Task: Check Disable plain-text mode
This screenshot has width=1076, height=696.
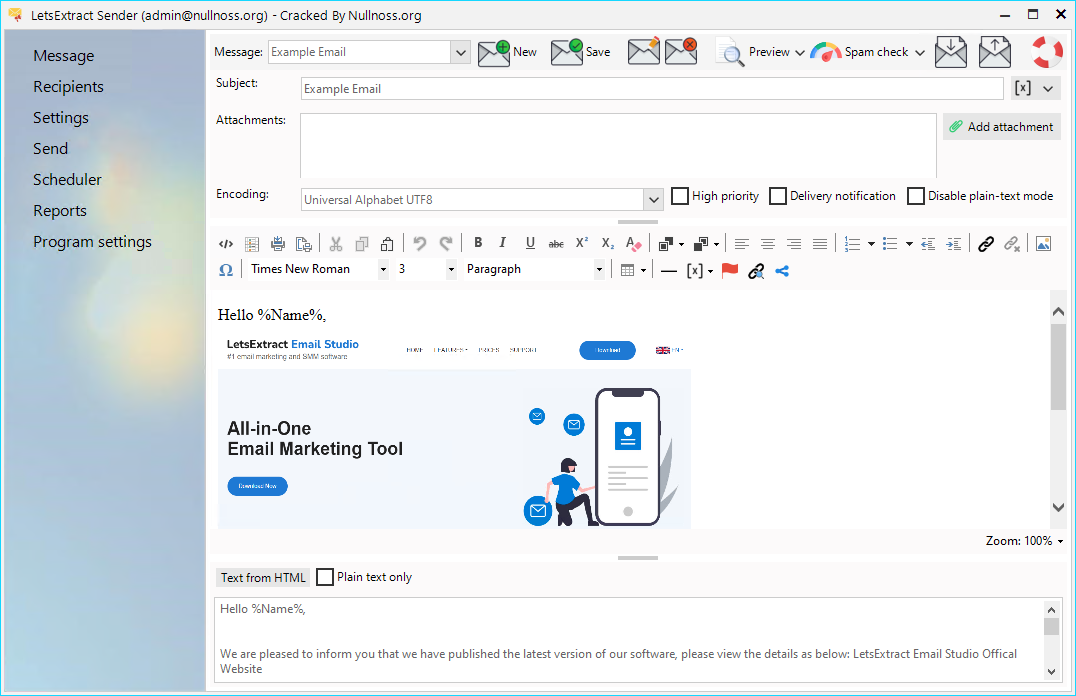Action: pos(915,196)
